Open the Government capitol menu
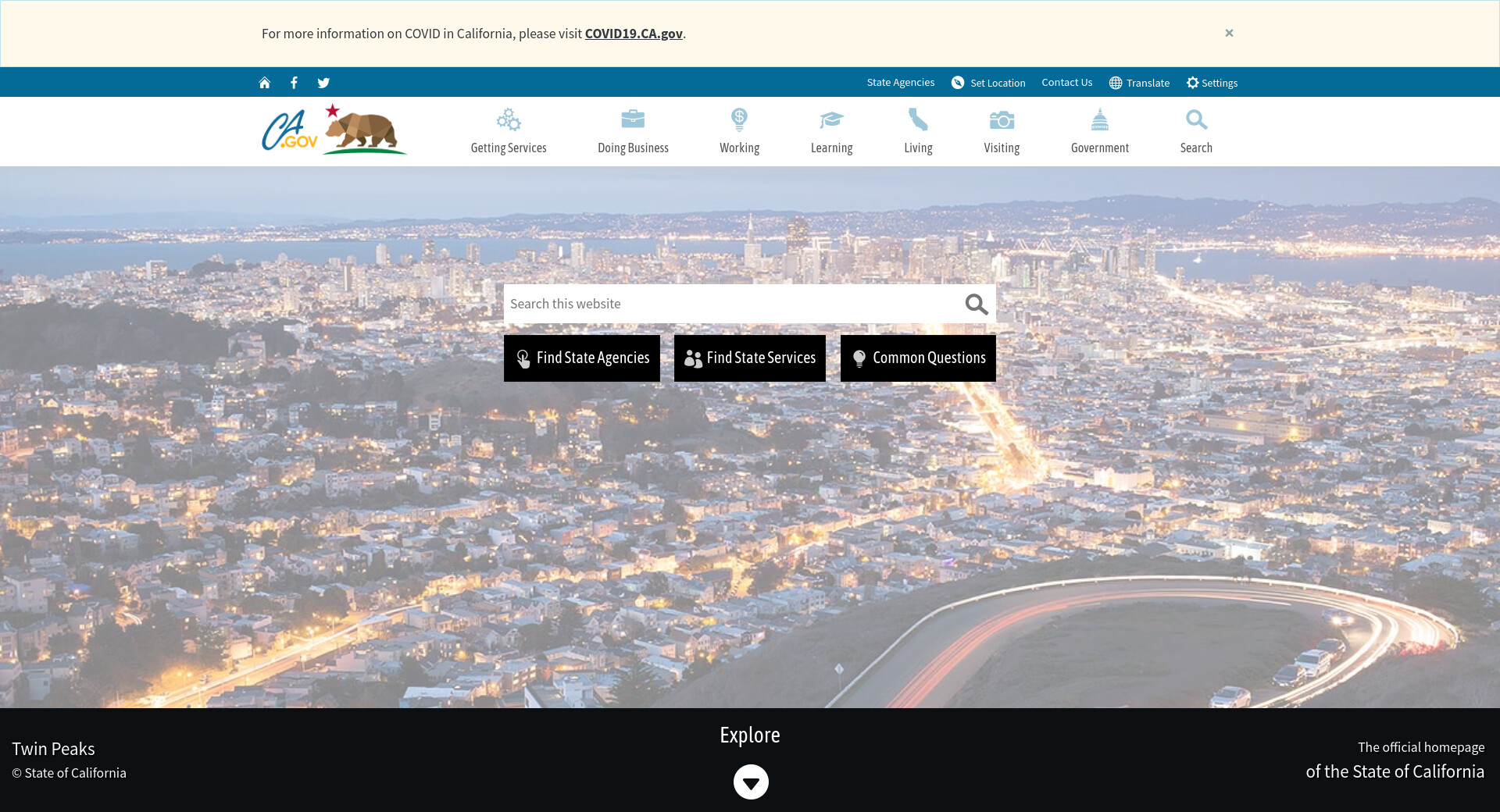The height and width of the screenshot is (812, 1500). point(1099,131)
